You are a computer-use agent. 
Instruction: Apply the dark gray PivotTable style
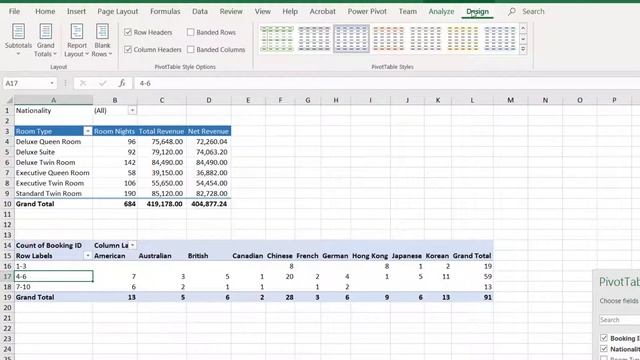[314, 38]
